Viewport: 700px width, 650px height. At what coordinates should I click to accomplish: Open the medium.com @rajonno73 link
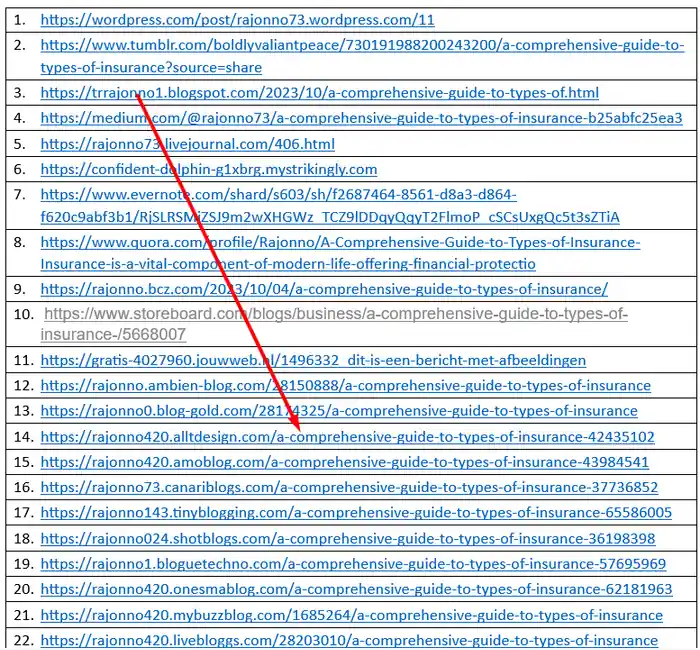coord(361,118)
